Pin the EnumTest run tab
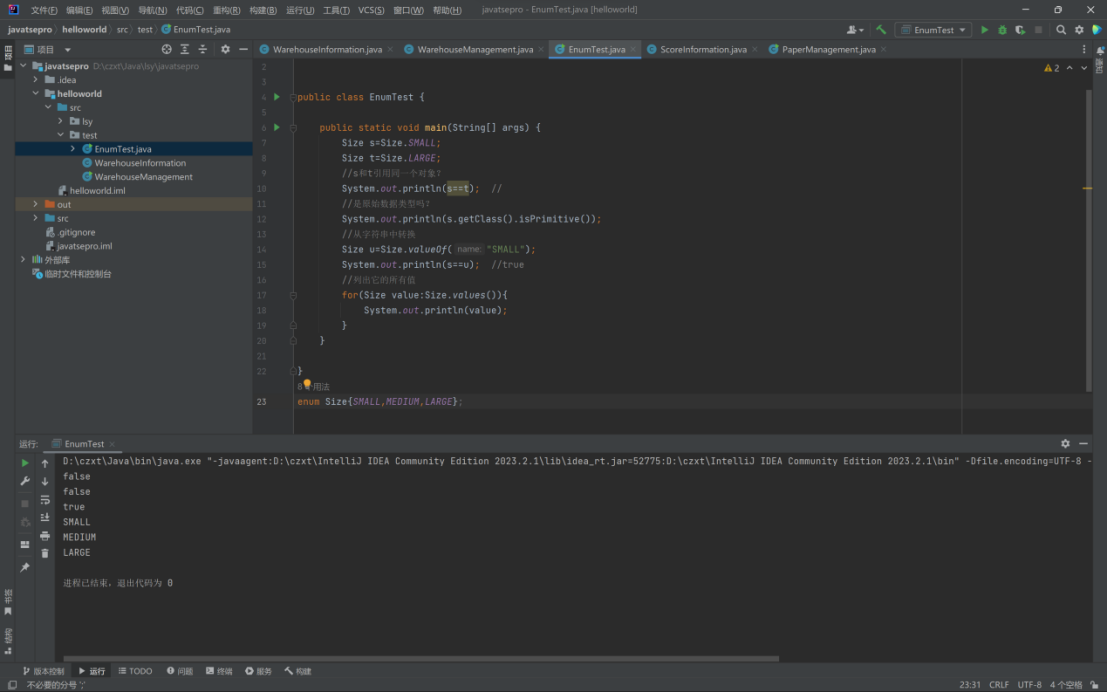 click(x=25, y=567)
